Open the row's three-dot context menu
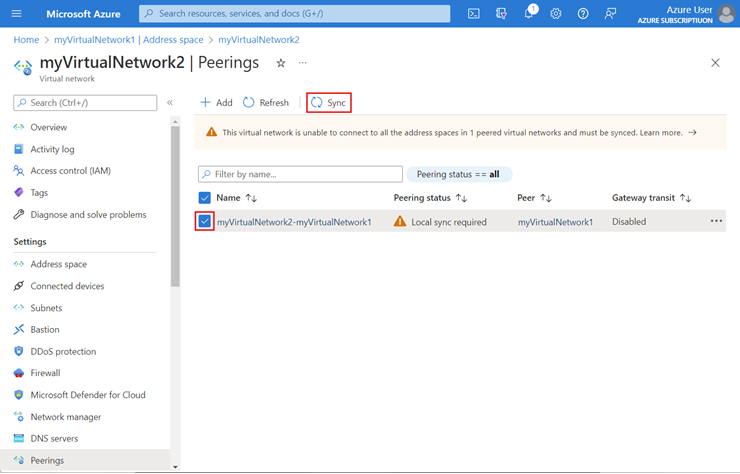The width and height of the screenshot is (740, 474). pyautogui.click(x=716, y=221)
